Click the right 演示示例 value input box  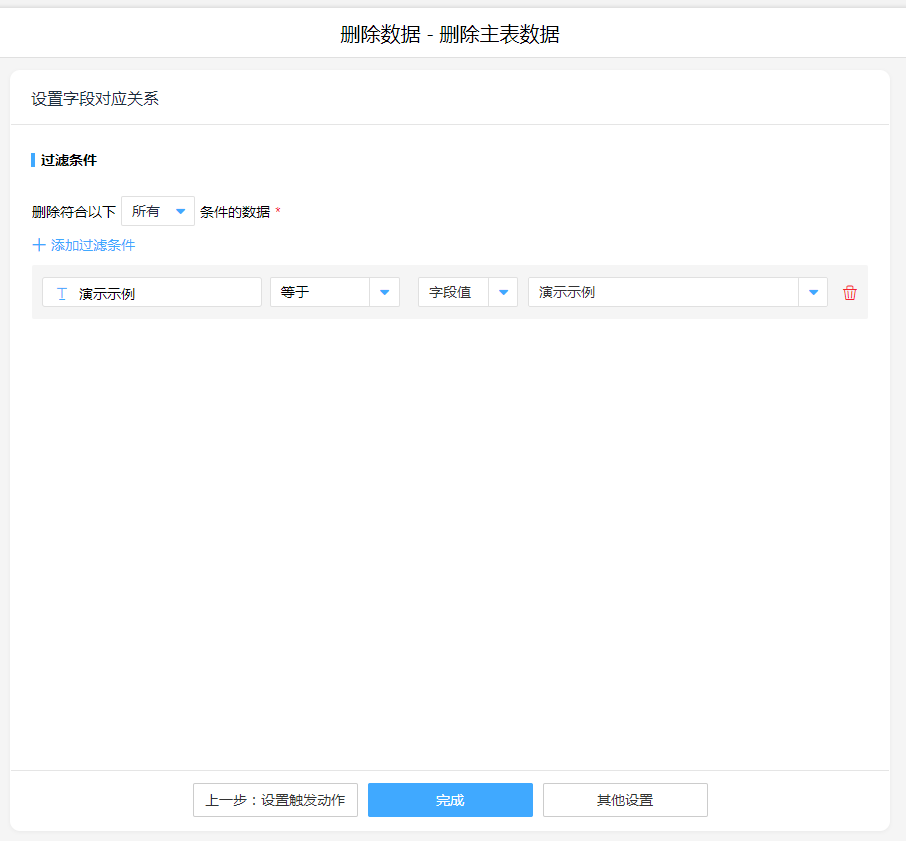pos(662,292)
